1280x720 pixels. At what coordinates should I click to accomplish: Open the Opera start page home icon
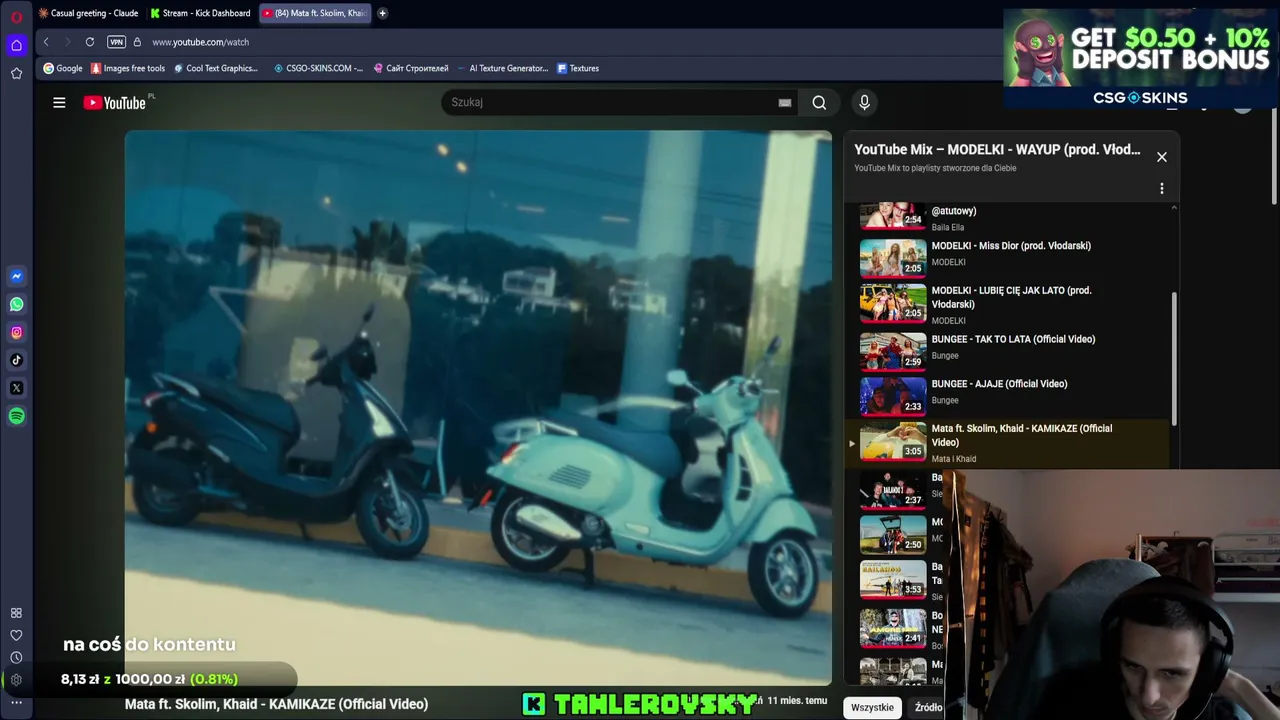(16, 45)
